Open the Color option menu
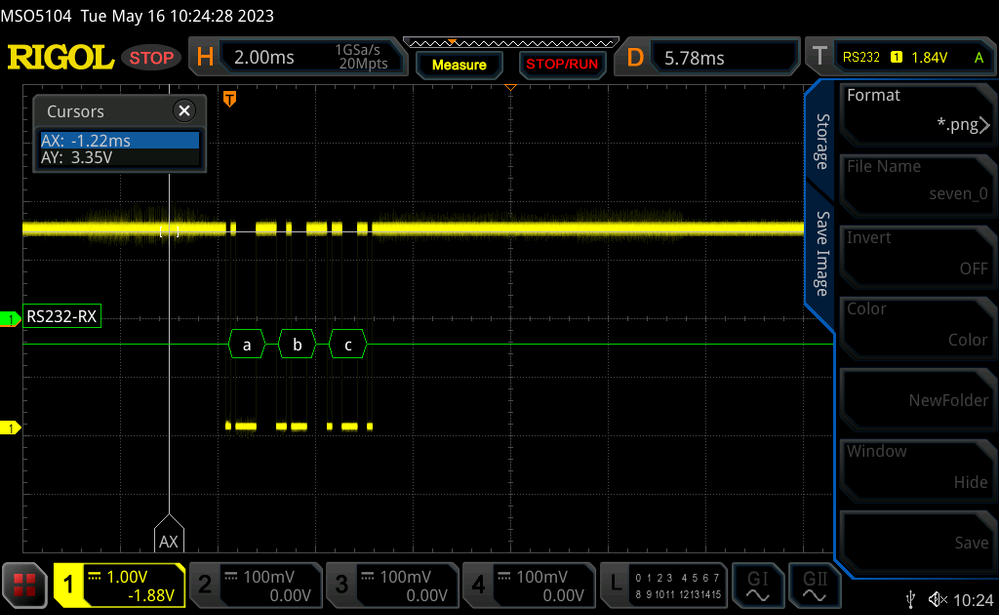 [x=917, y=324]
